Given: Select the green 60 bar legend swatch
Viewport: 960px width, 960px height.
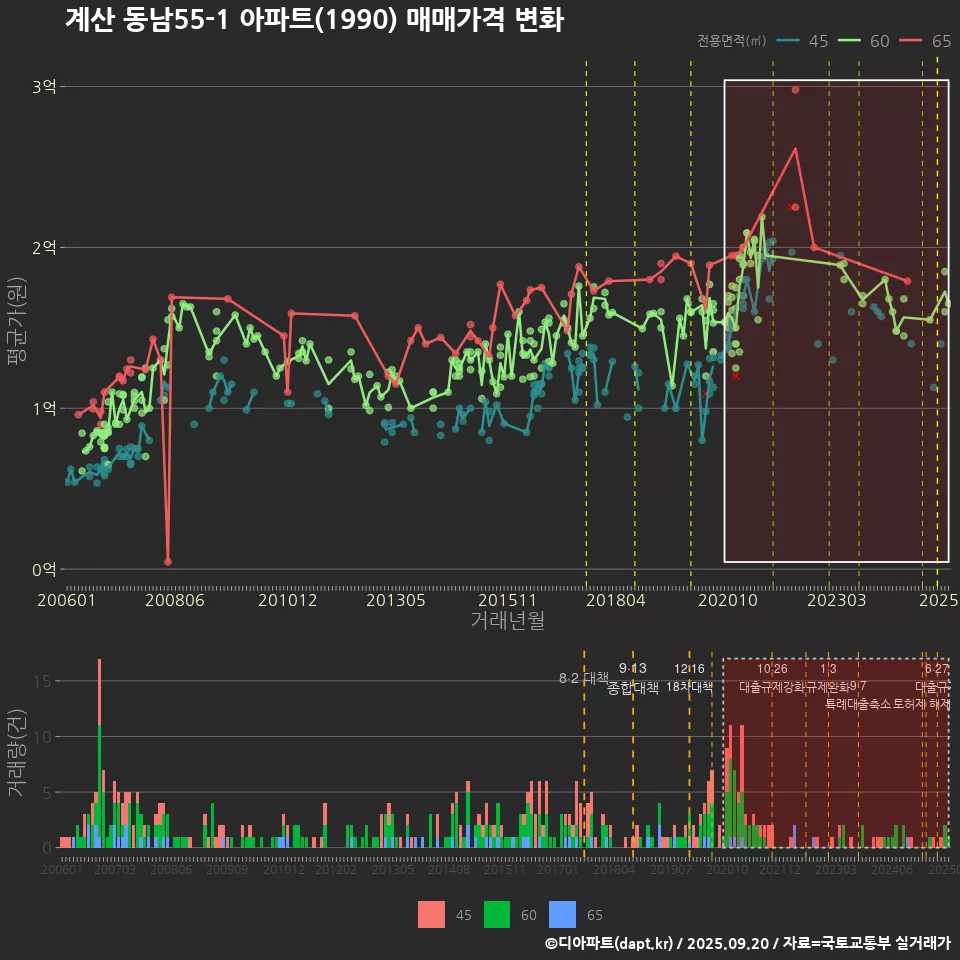Looking at the screenshot, I should [497, 914].
